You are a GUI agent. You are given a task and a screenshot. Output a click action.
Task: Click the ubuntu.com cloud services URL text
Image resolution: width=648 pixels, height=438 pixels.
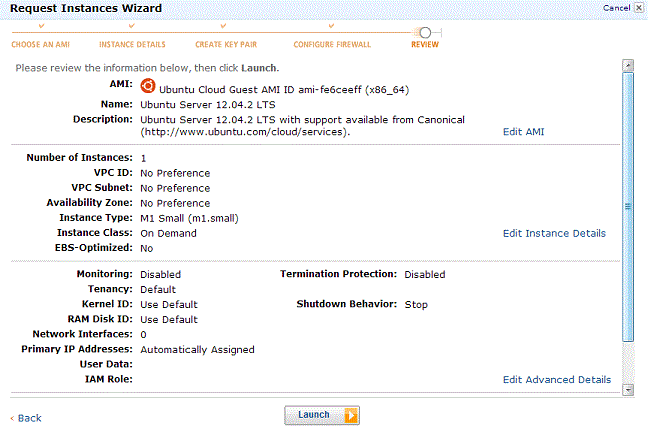(245, 132)
